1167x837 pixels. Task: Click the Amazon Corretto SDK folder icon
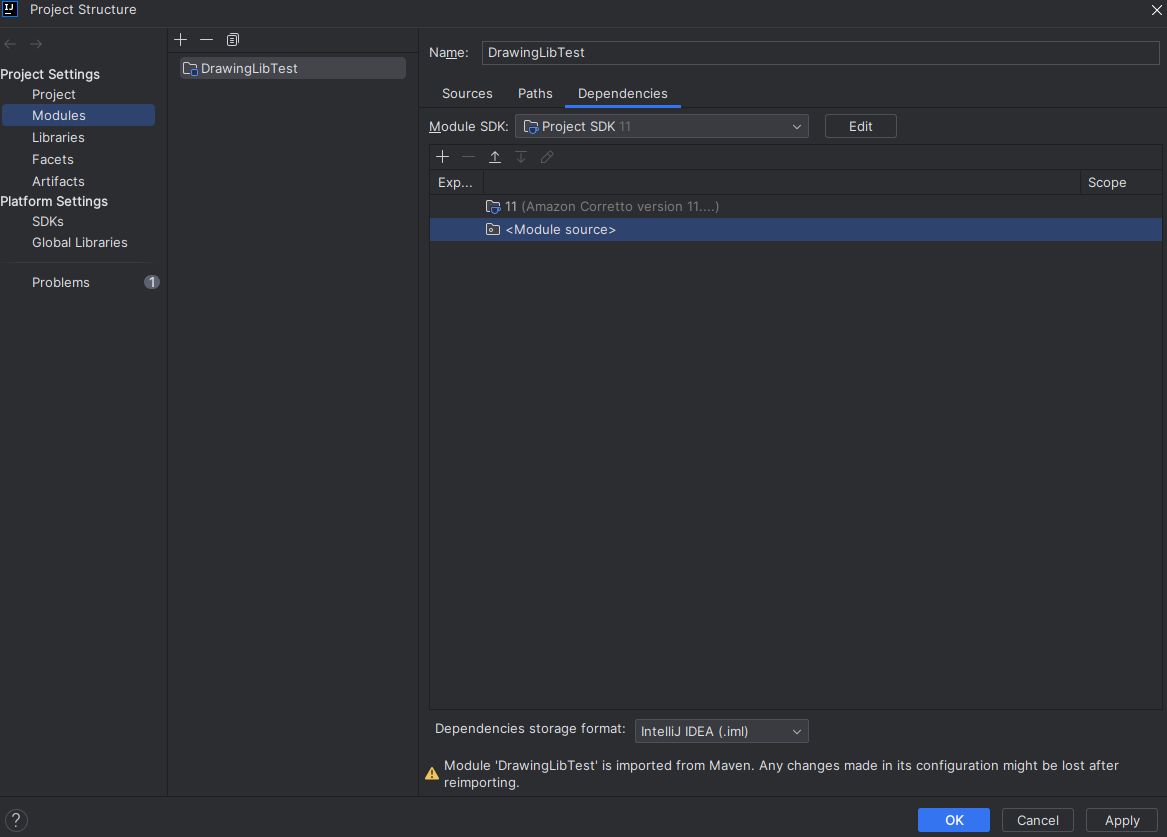(x=493, y=207)
